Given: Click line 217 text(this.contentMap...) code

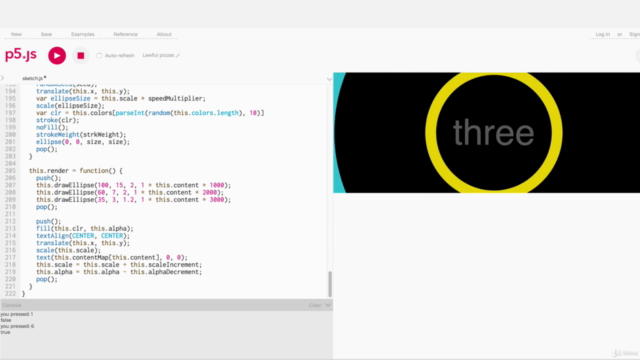Looking at the screenshot, I should click(112, 258).
